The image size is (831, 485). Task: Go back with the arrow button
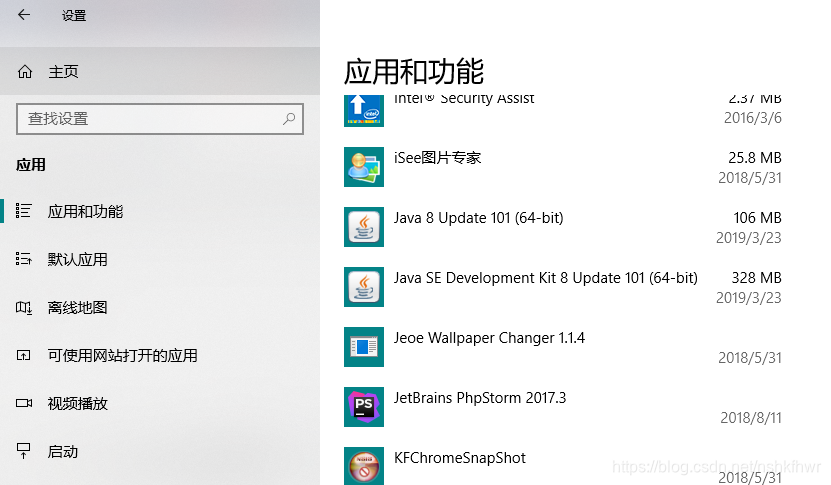click(24, 15)
